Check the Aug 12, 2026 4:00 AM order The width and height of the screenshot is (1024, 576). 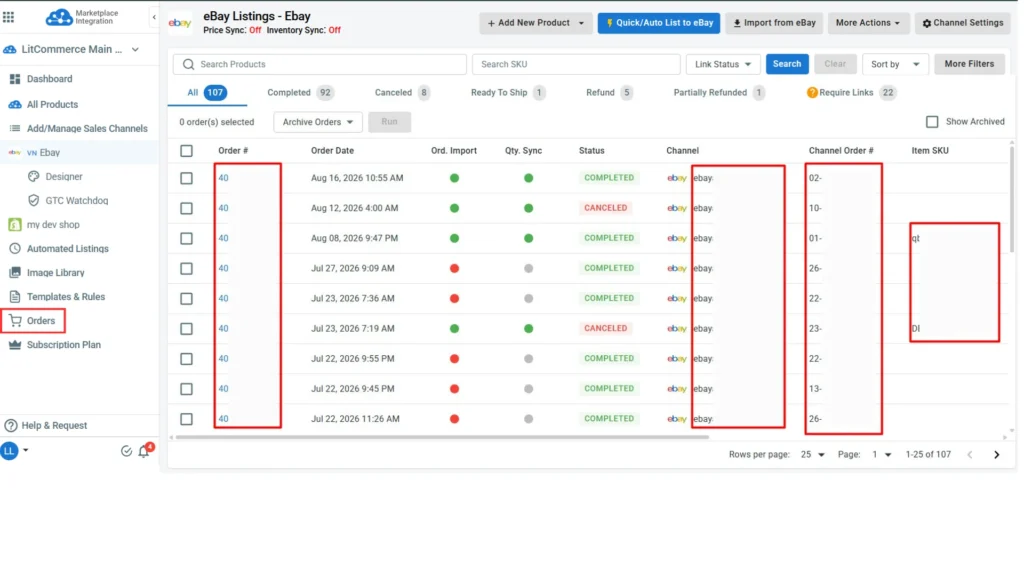187,208
